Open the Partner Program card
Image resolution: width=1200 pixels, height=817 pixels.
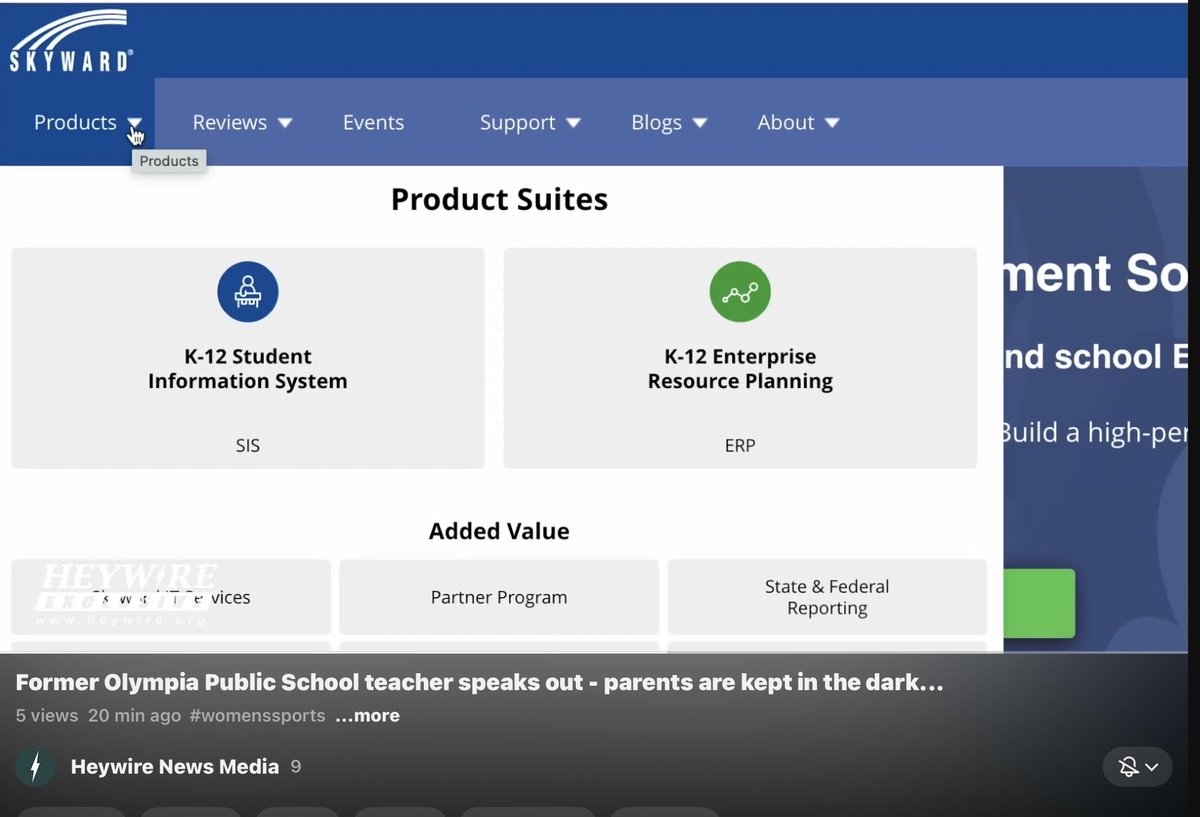(499, 597)
